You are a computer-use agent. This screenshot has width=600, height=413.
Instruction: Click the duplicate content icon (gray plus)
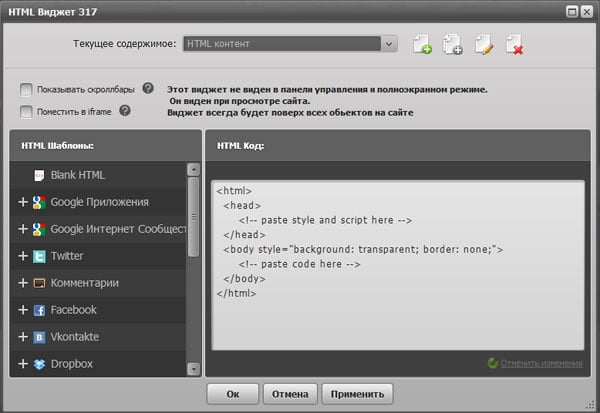[x=452, y=44]
